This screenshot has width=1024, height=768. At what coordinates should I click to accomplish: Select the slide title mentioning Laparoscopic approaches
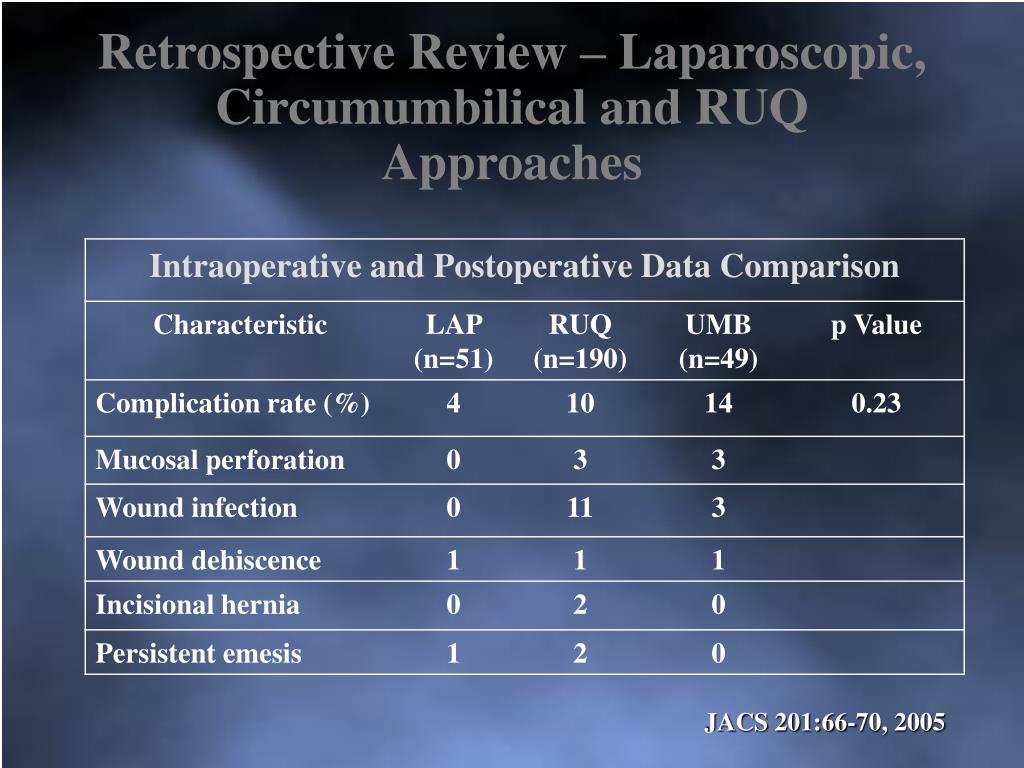pyautogui.click(x=513, y=108)
